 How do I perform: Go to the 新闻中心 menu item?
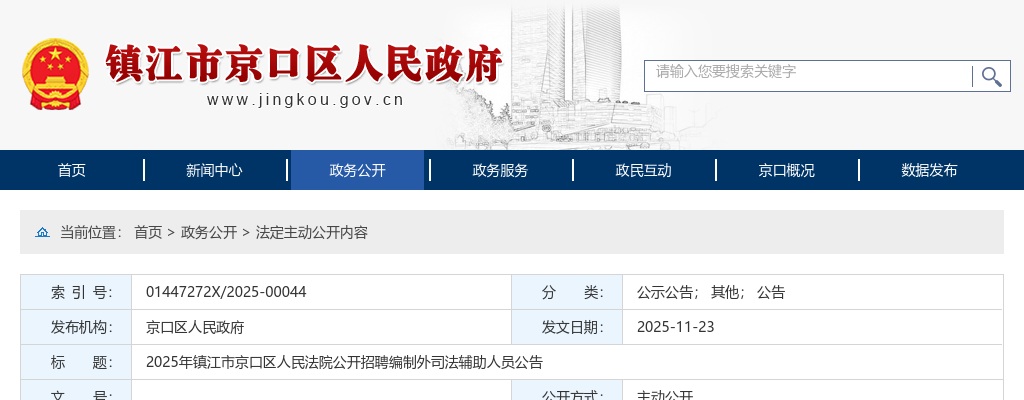(x=214, y=170)
